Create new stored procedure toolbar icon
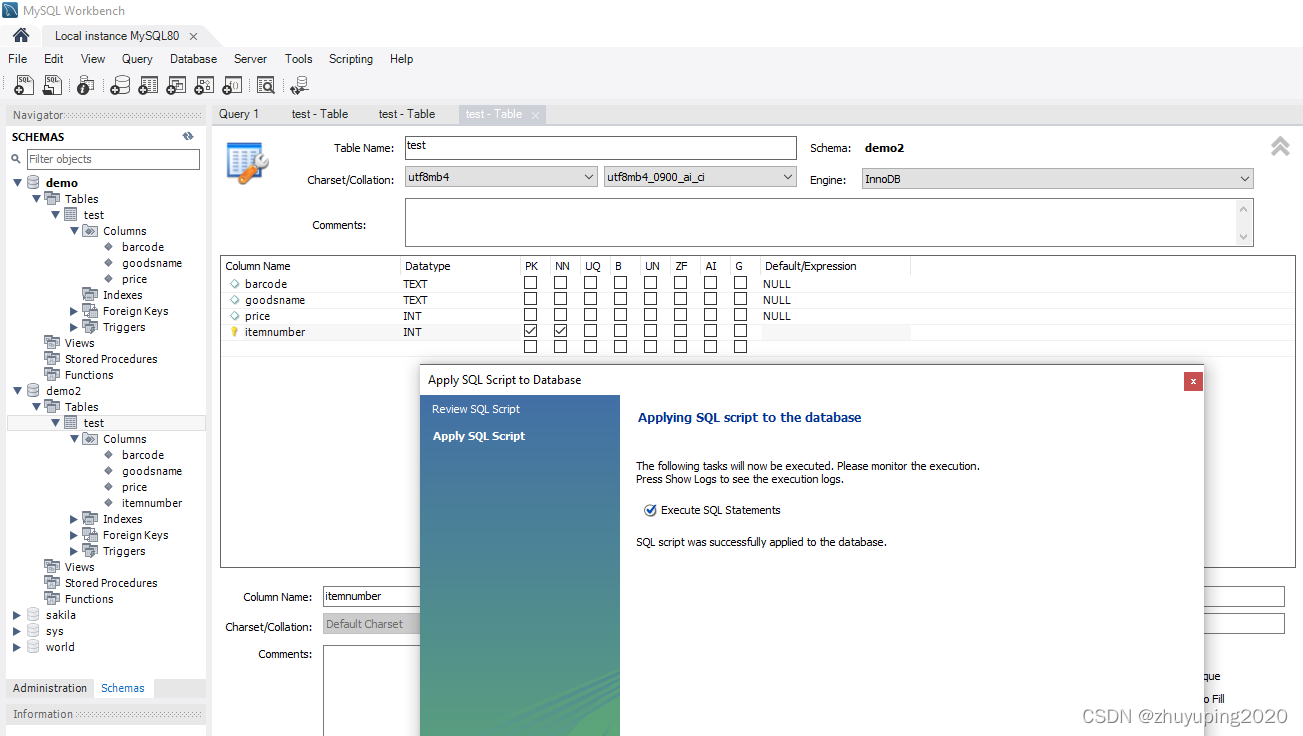The image size is (1303, 736). 204,86
